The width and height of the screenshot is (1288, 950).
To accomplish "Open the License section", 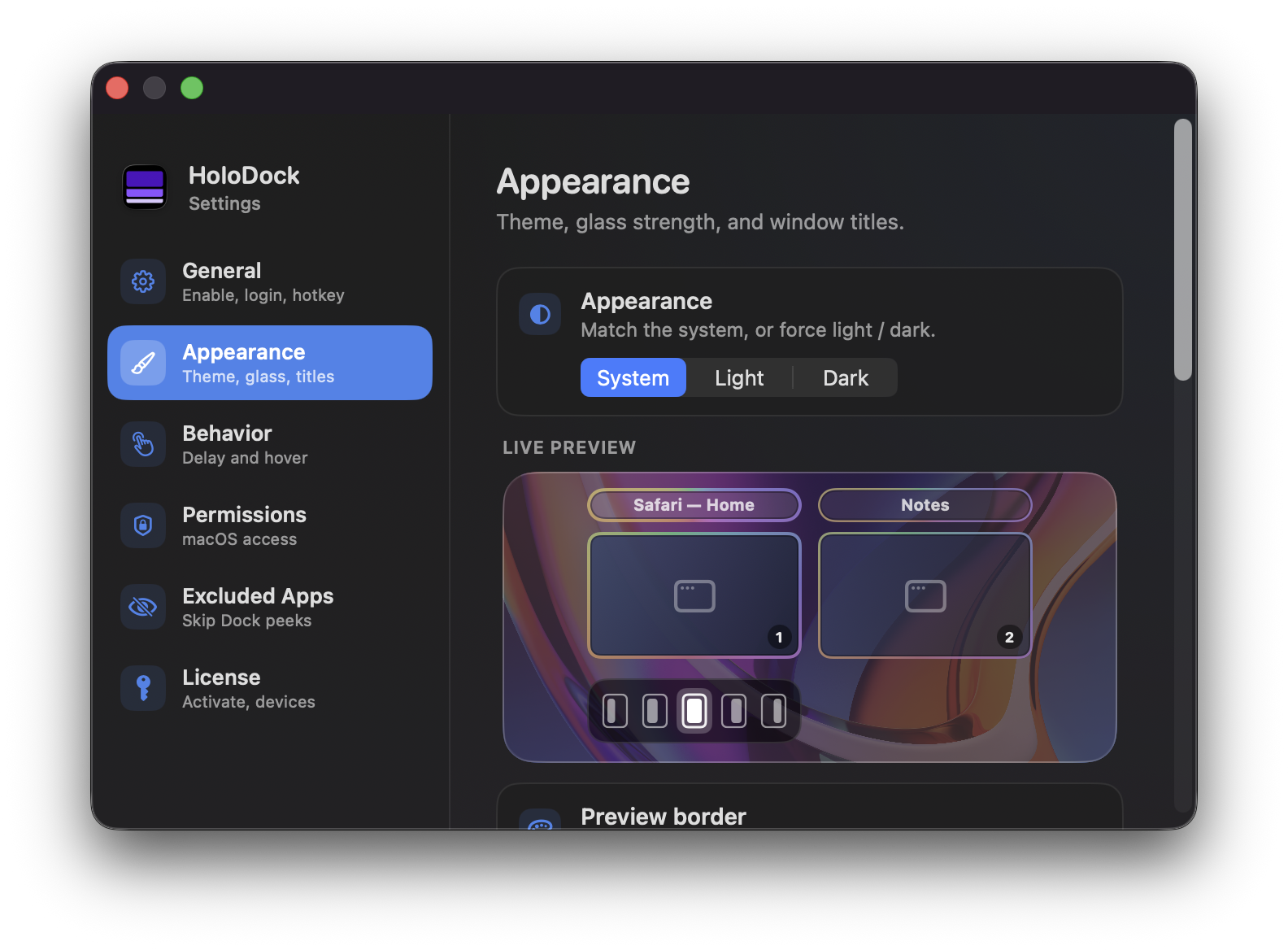I will 270,688.
